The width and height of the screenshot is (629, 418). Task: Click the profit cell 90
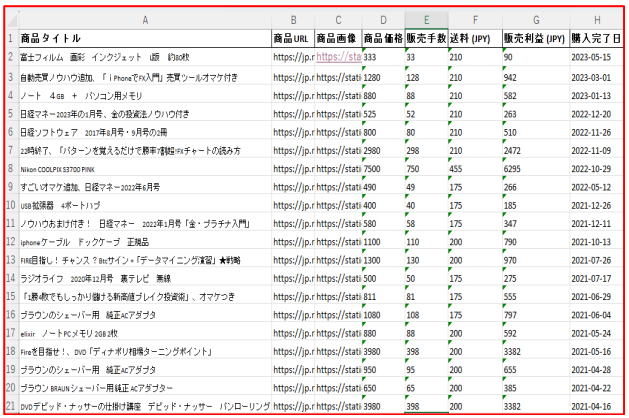click(536, 57)
